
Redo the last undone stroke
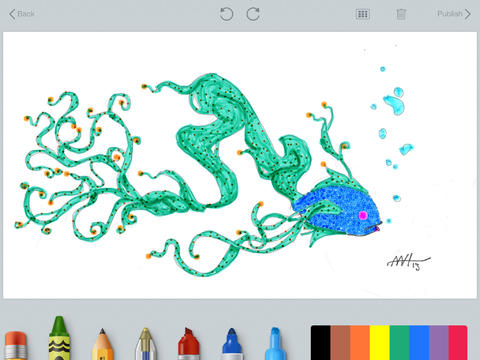click(x=253, y=14)
